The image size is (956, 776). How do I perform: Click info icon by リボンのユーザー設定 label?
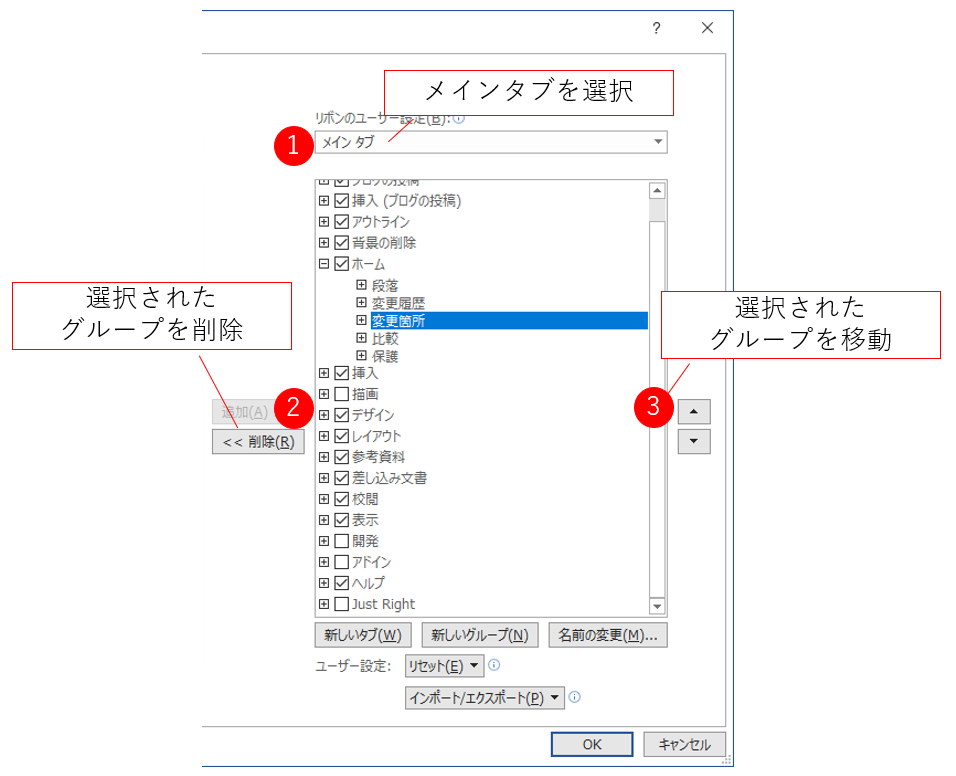[459, 118]
